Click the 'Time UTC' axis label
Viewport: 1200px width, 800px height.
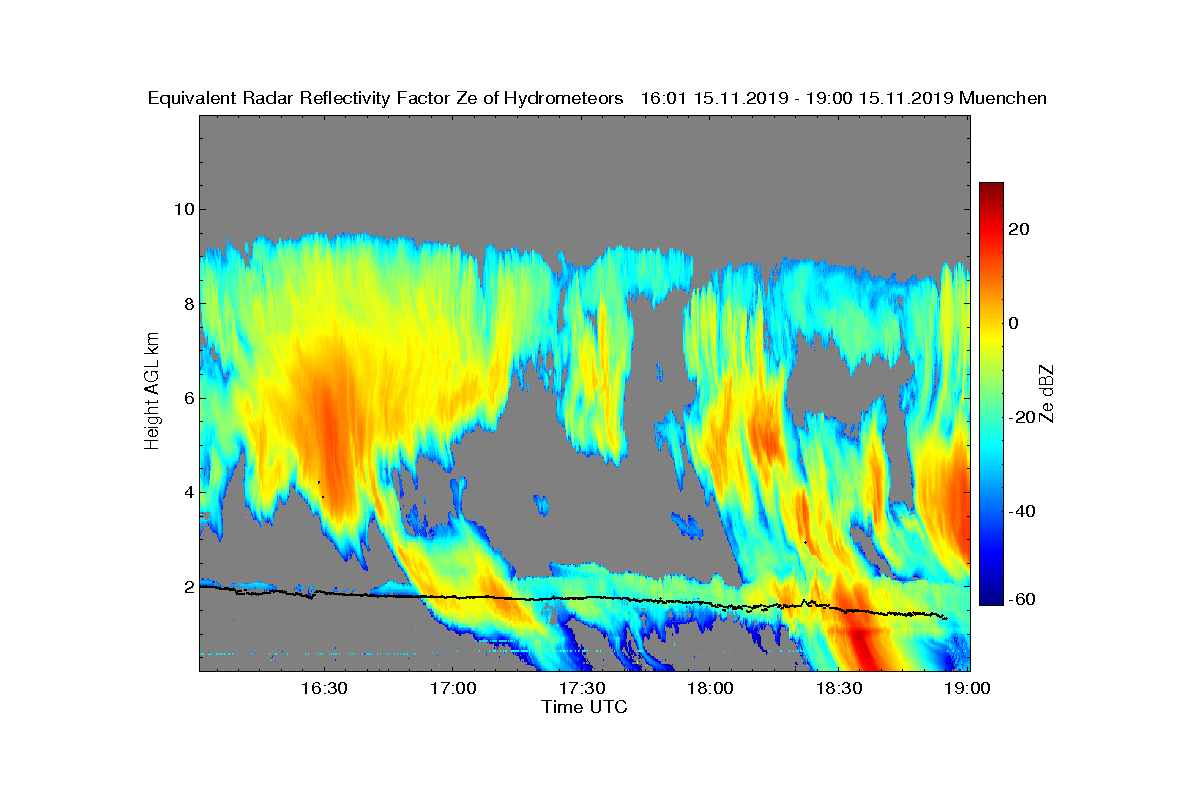point(585,707)
